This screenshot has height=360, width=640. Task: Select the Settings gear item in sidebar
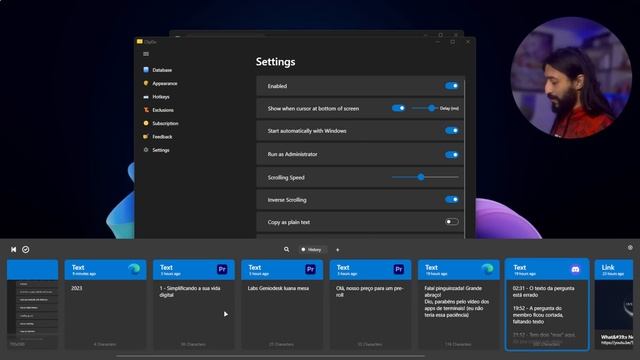156,150
